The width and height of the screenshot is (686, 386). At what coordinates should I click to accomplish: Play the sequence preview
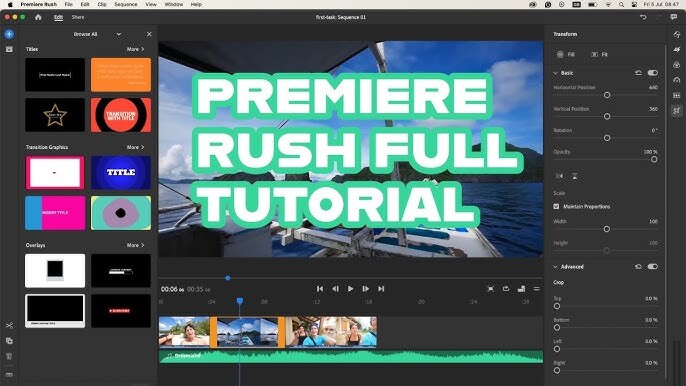click(x=350, y=289)
